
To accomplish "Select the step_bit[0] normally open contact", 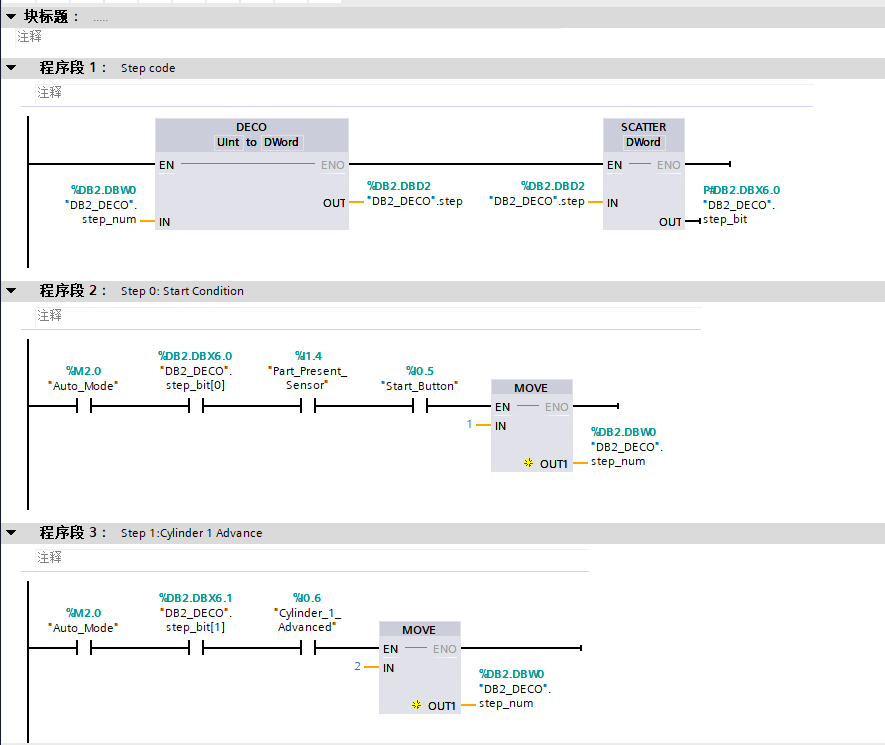I will click(195, 406).
